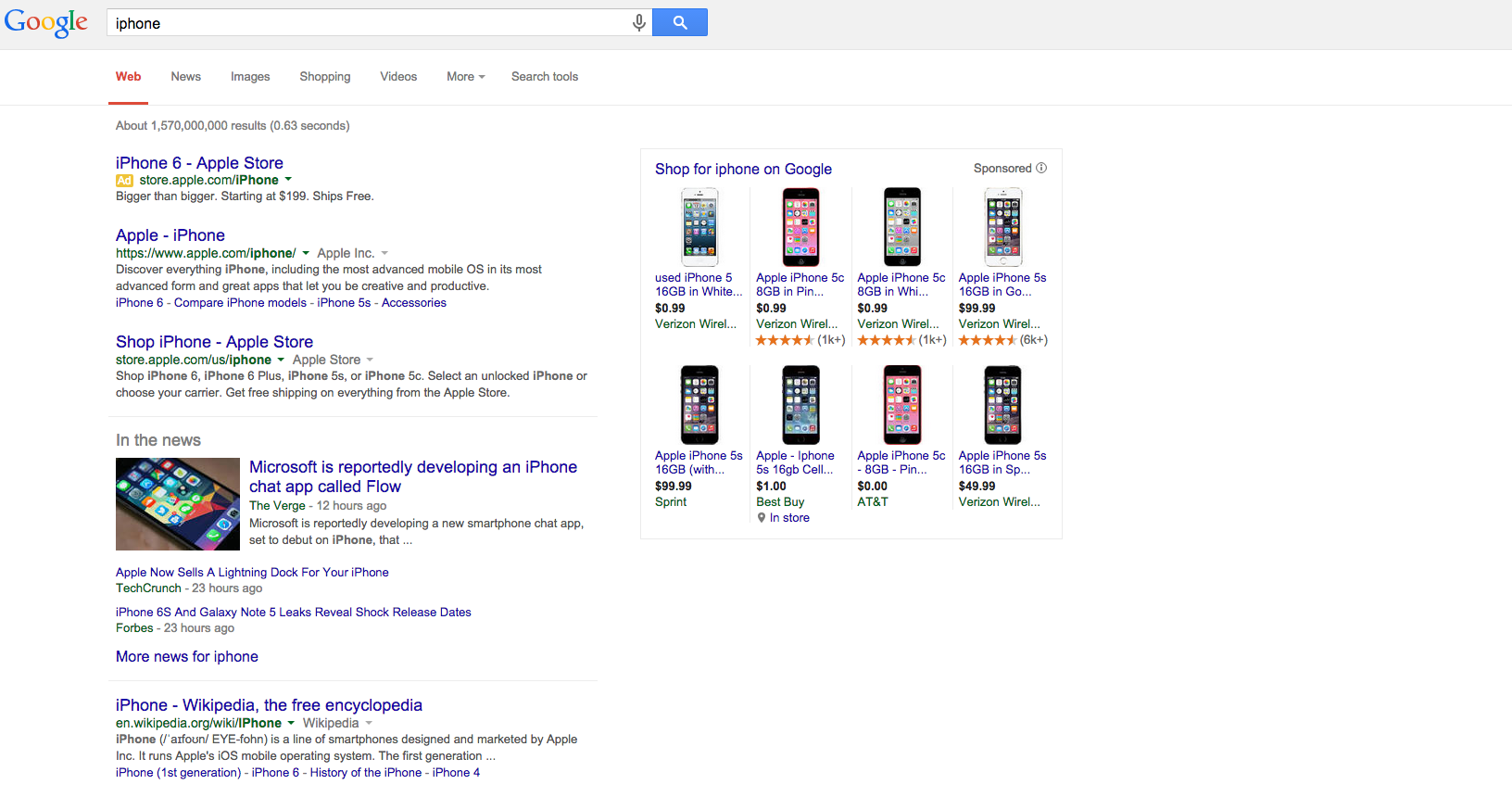This screenshot has width=1512, height=797.
Task: Click the Google logo
Action: (46, 23)
